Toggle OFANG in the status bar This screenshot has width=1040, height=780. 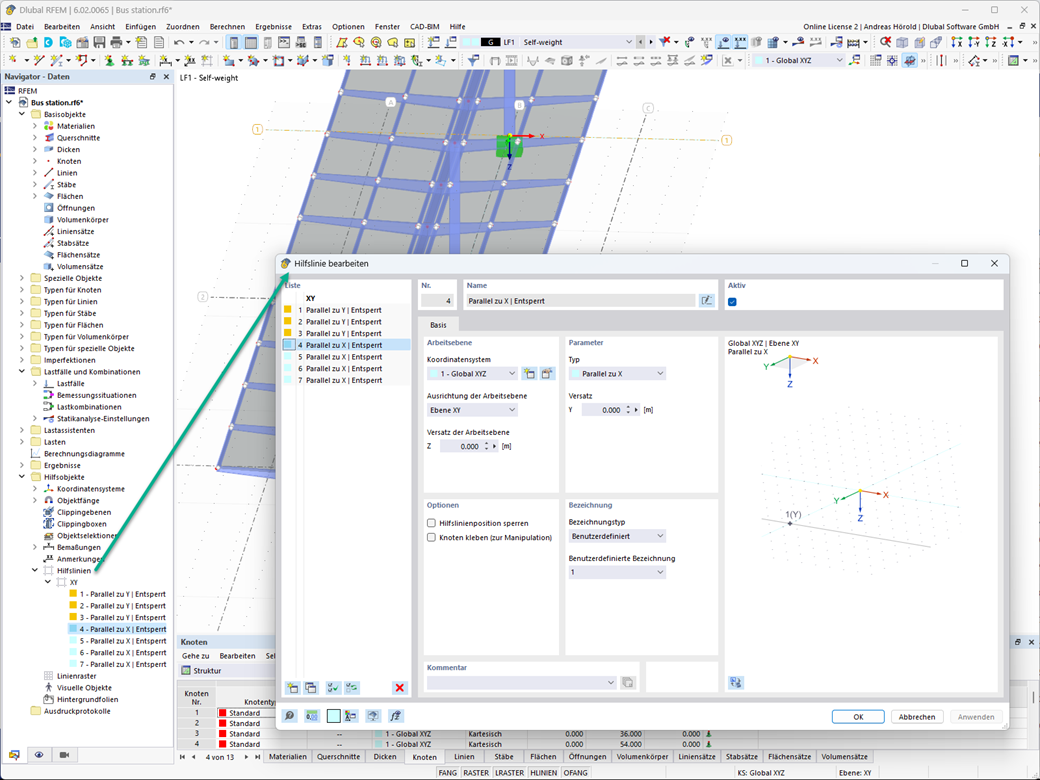(576, 773)
